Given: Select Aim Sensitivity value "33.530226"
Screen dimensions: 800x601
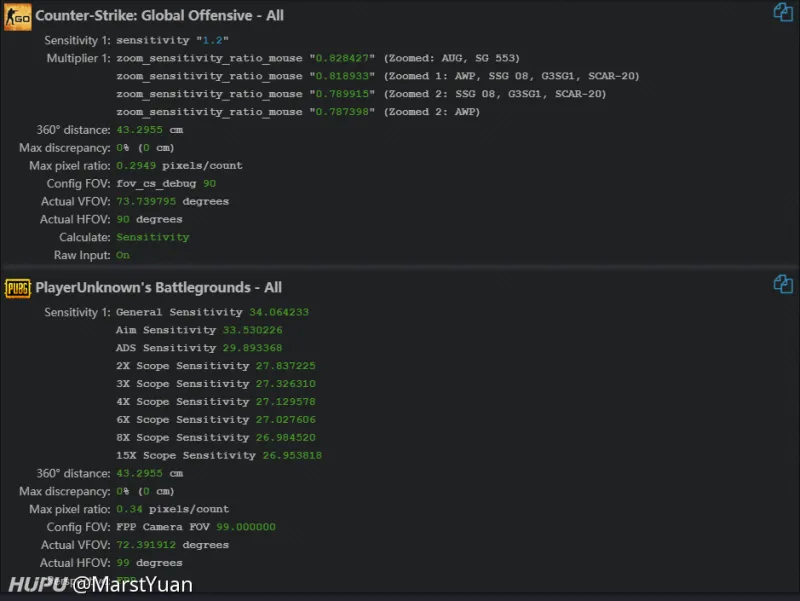Looking at the screenshot, I should click(253, 330).
